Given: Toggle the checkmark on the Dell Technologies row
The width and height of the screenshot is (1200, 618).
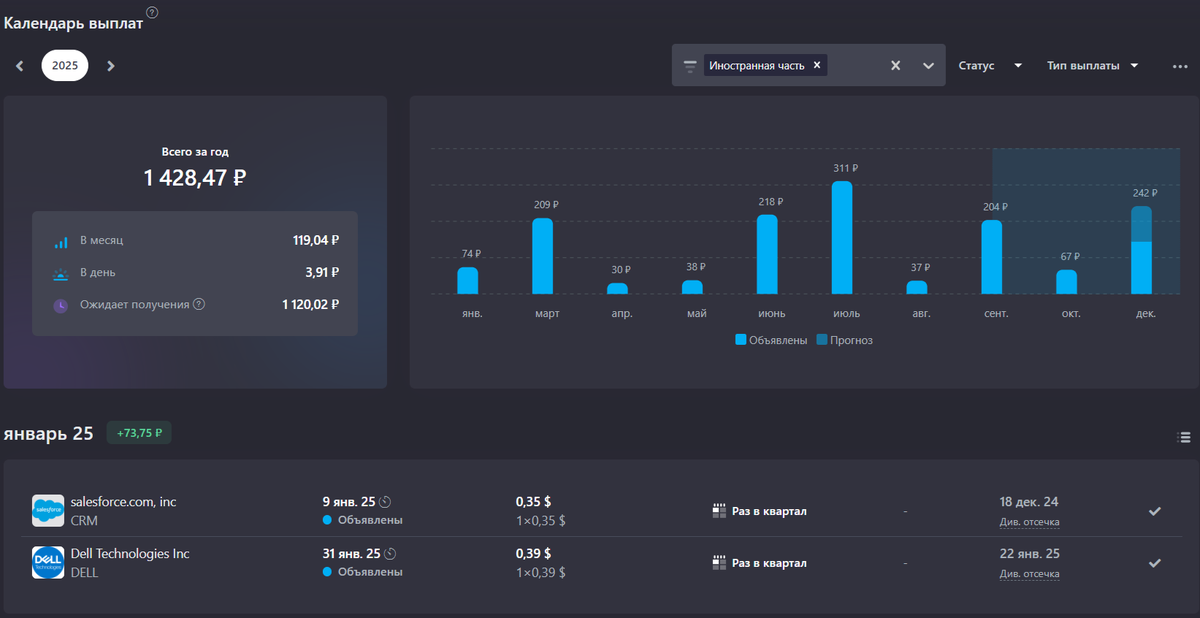Looking at the screenshot, I should pos(1154,563).
